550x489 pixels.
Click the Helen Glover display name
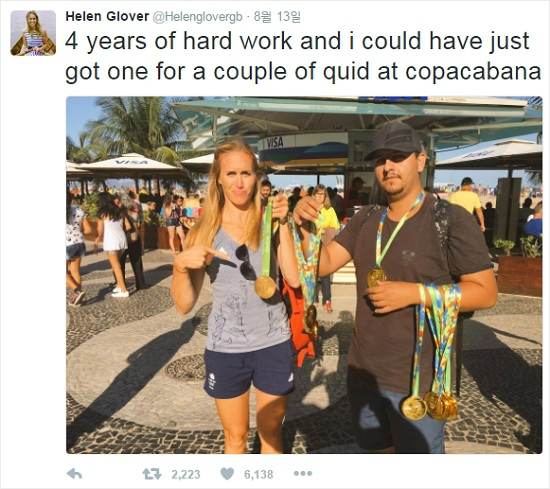coord(107,16)
